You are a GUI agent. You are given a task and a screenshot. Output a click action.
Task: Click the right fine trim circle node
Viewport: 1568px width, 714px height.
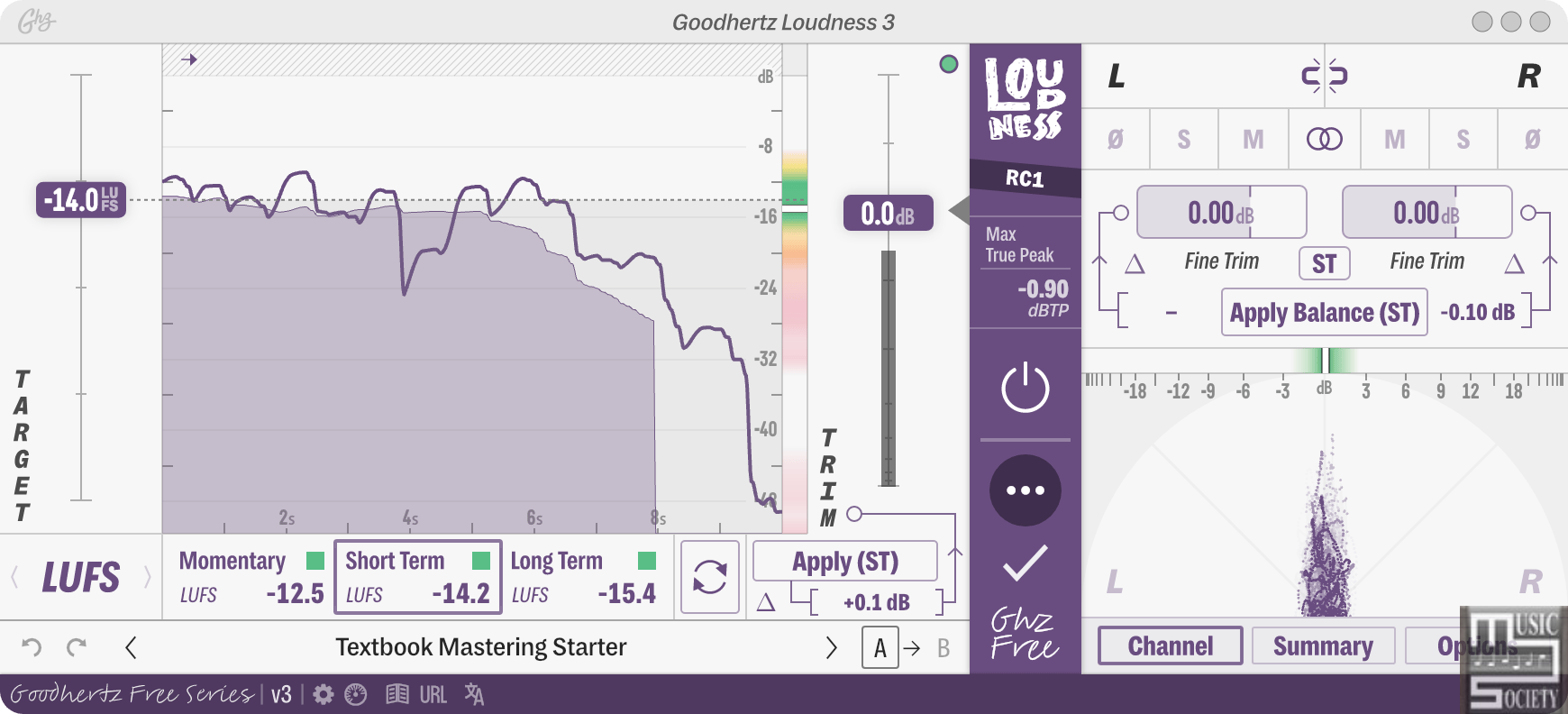1528,213
